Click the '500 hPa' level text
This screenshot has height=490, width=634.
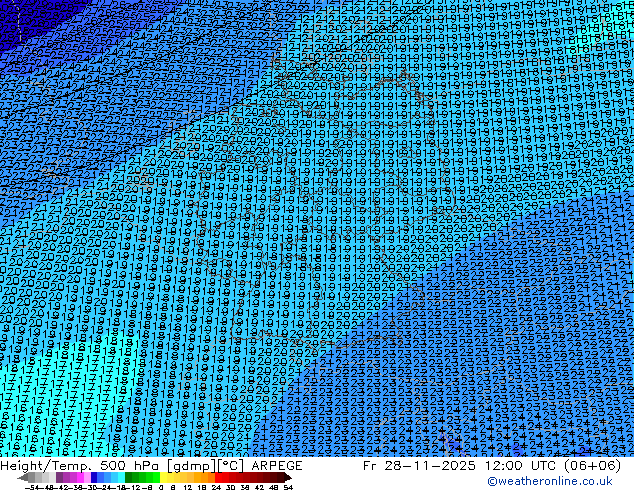coord(131,465)
